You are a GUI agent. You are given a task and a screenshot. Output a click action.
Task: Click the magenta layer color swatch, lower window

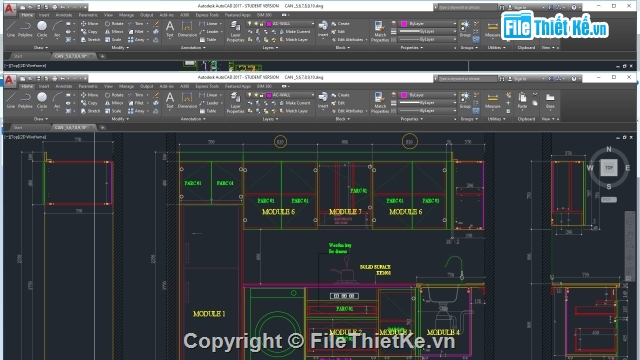point(269,95)
